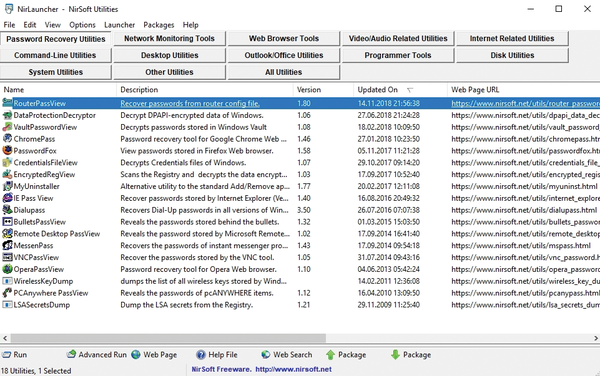Switch to Web Browser Tools category
600x376 pixels.
[x=284, y=38]
